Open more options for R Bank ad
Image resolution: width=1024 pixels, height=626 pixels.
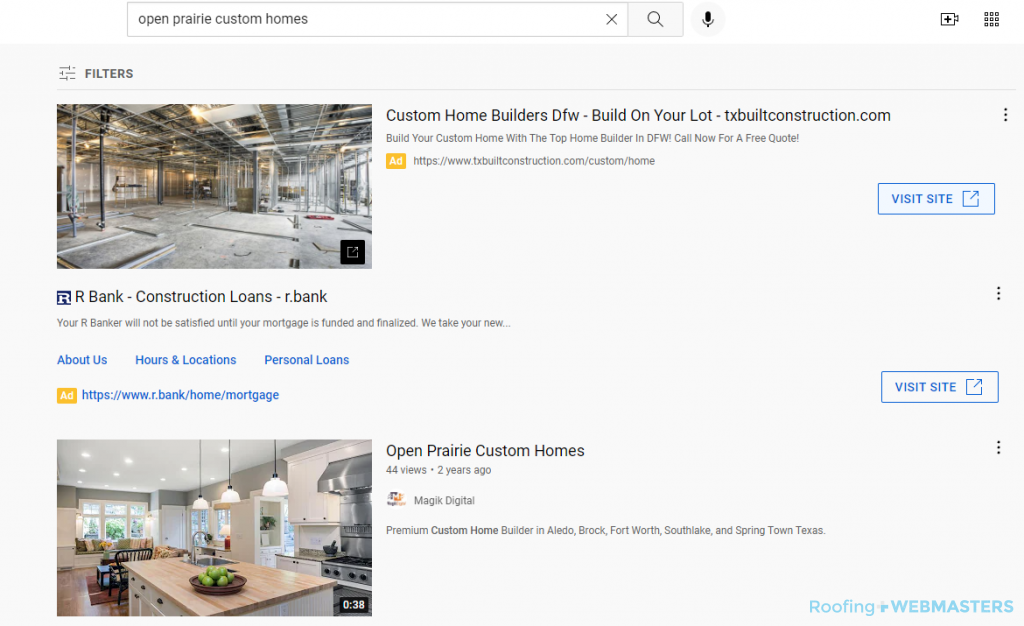[x=998, y=293]
